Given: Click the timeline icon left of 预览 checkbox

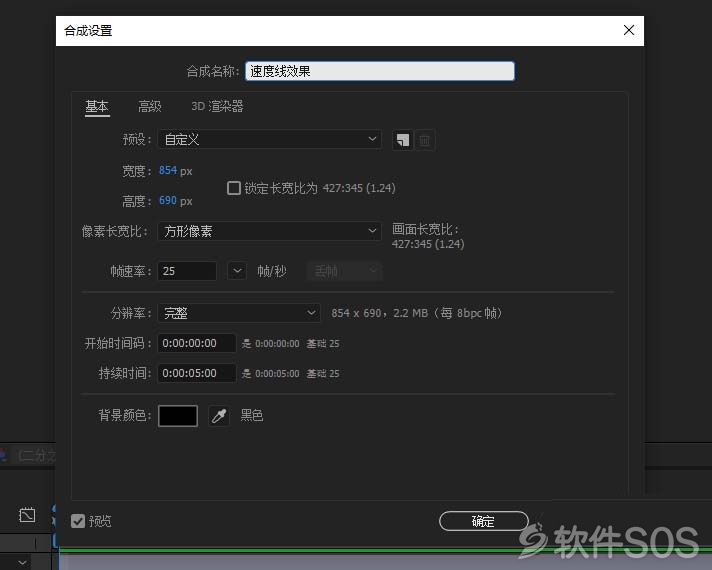Looking at the screenshot, I should click(x=27, y=515).
